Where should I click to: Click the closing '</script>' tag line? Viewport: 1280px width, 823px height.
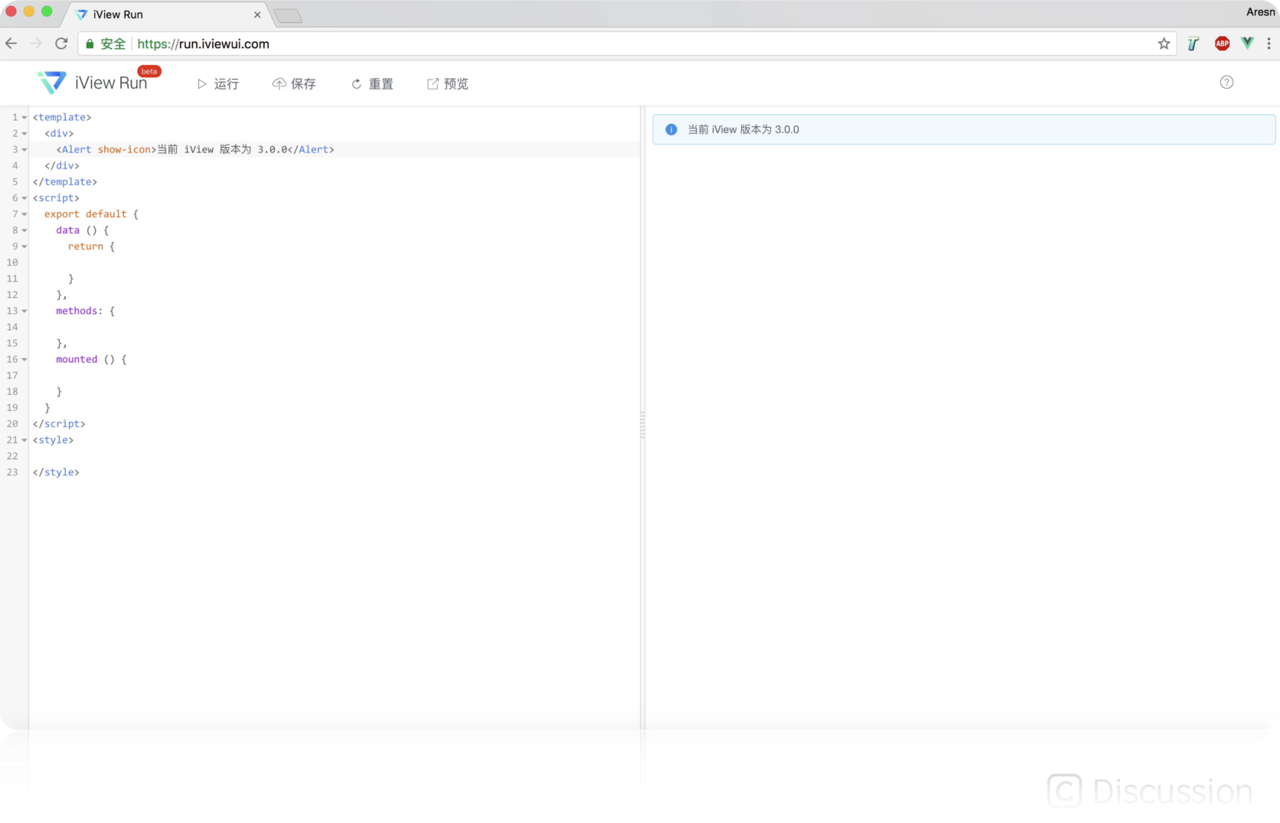pos(59,424)
